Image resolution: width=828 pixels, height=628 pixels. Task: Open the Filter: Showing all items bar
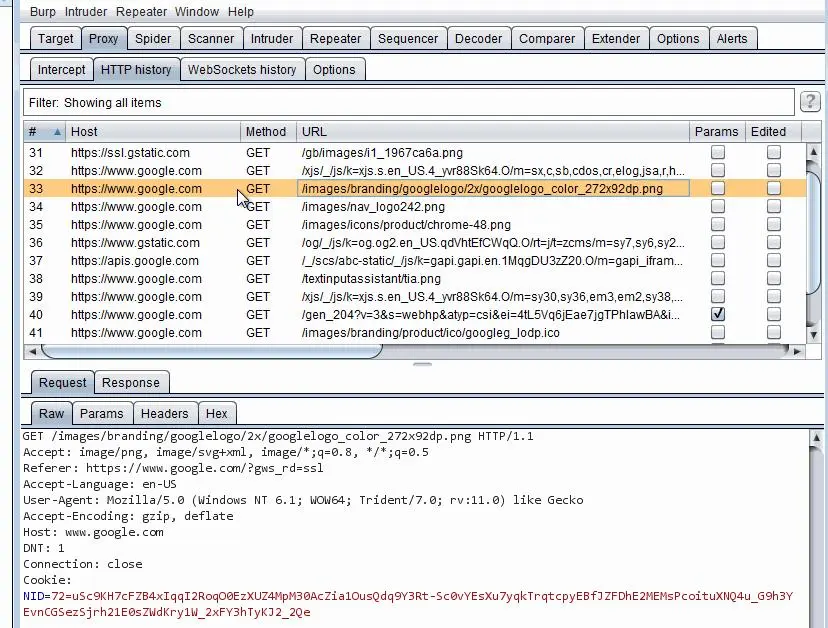[x=409, y=102]
